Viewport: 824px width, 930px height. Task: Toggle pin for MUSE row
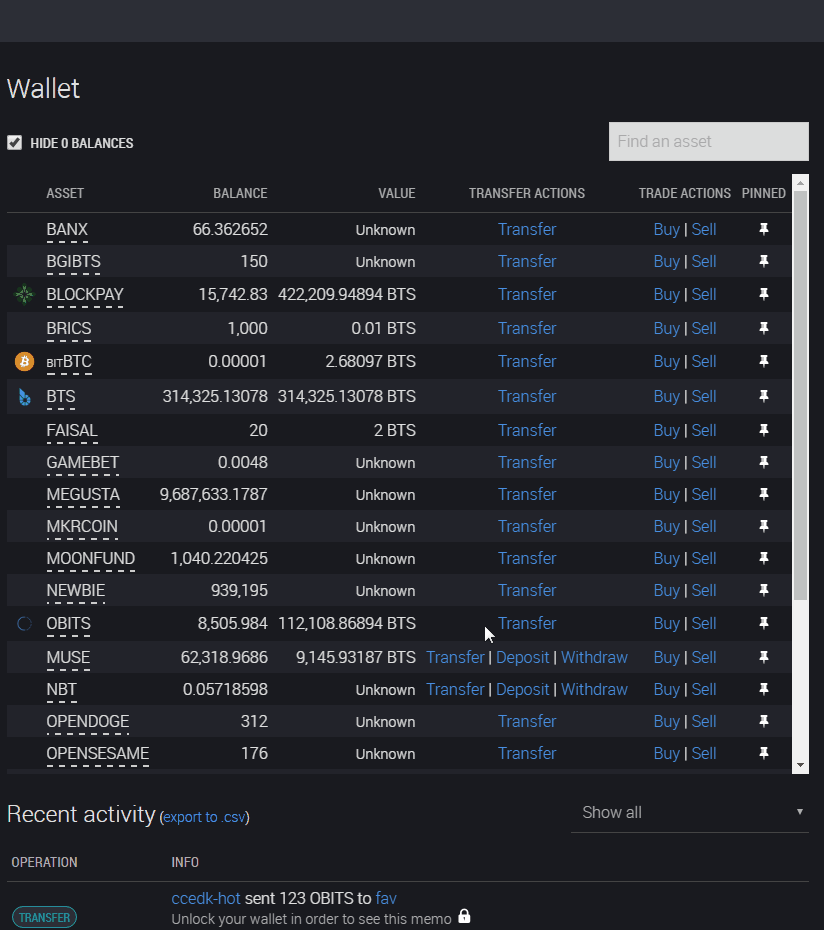point(764,657)
